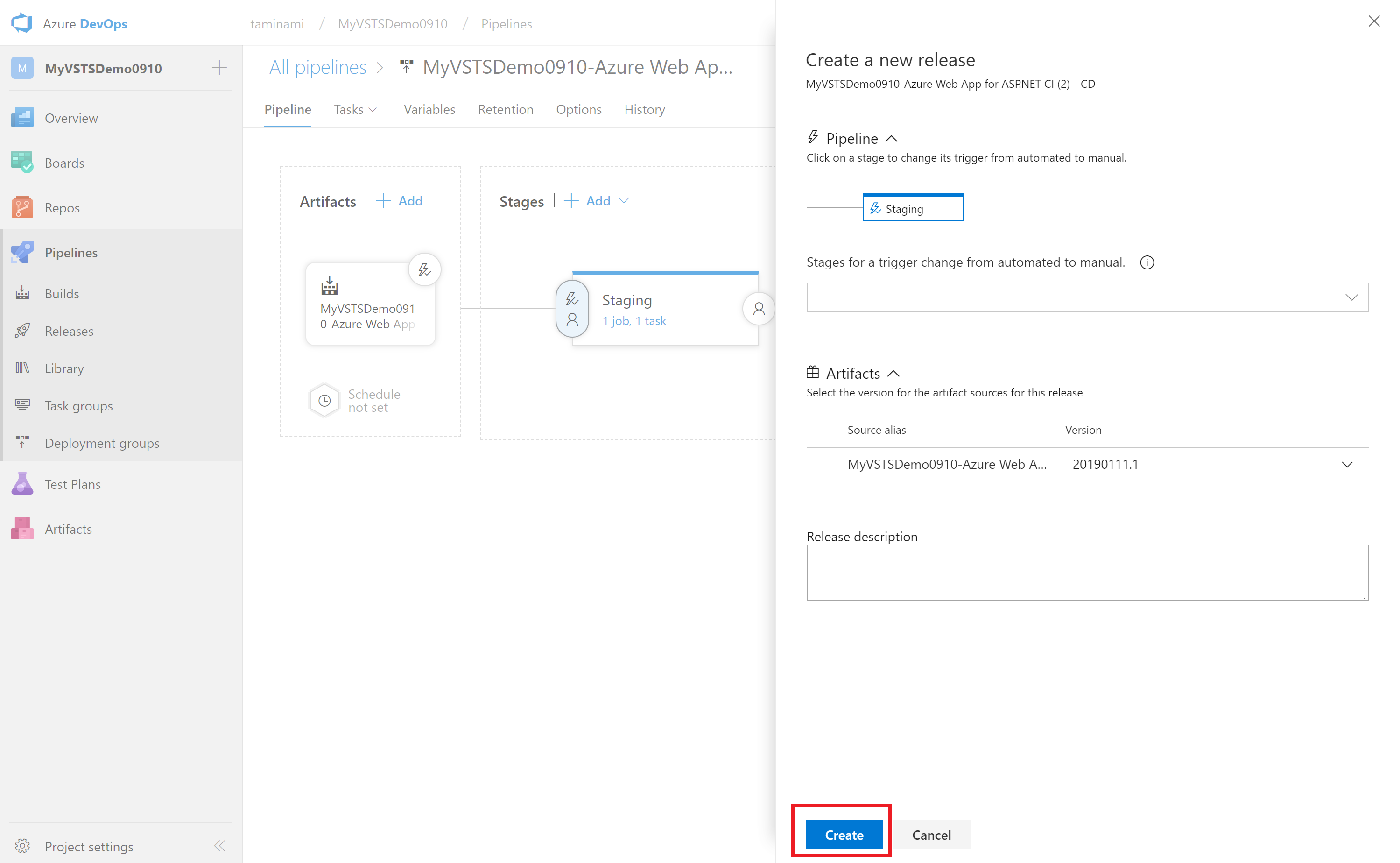Click the Releases rocket icon
Image resolution: width=1400 pixels, height=863 pixels.
(x=21, y=331)
